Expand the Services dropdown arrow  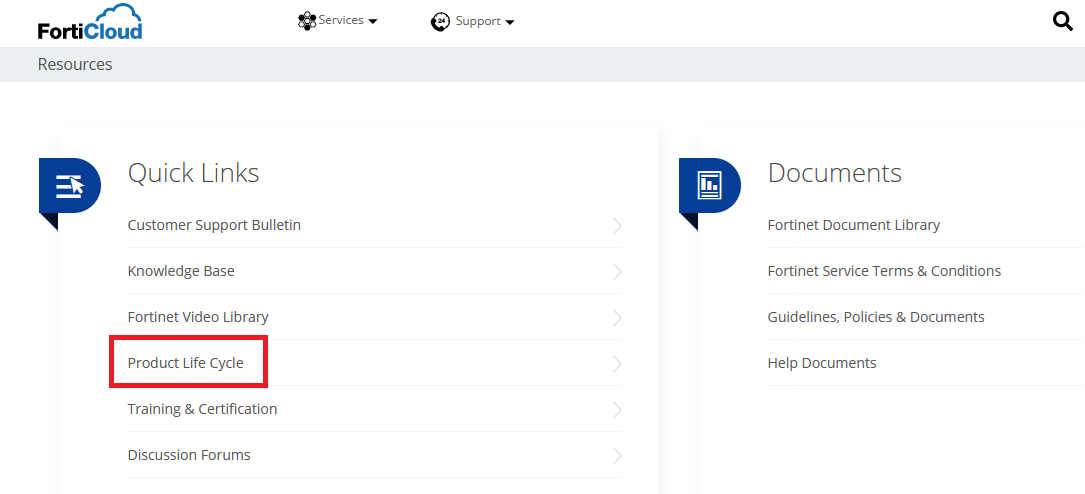(373, 21)
